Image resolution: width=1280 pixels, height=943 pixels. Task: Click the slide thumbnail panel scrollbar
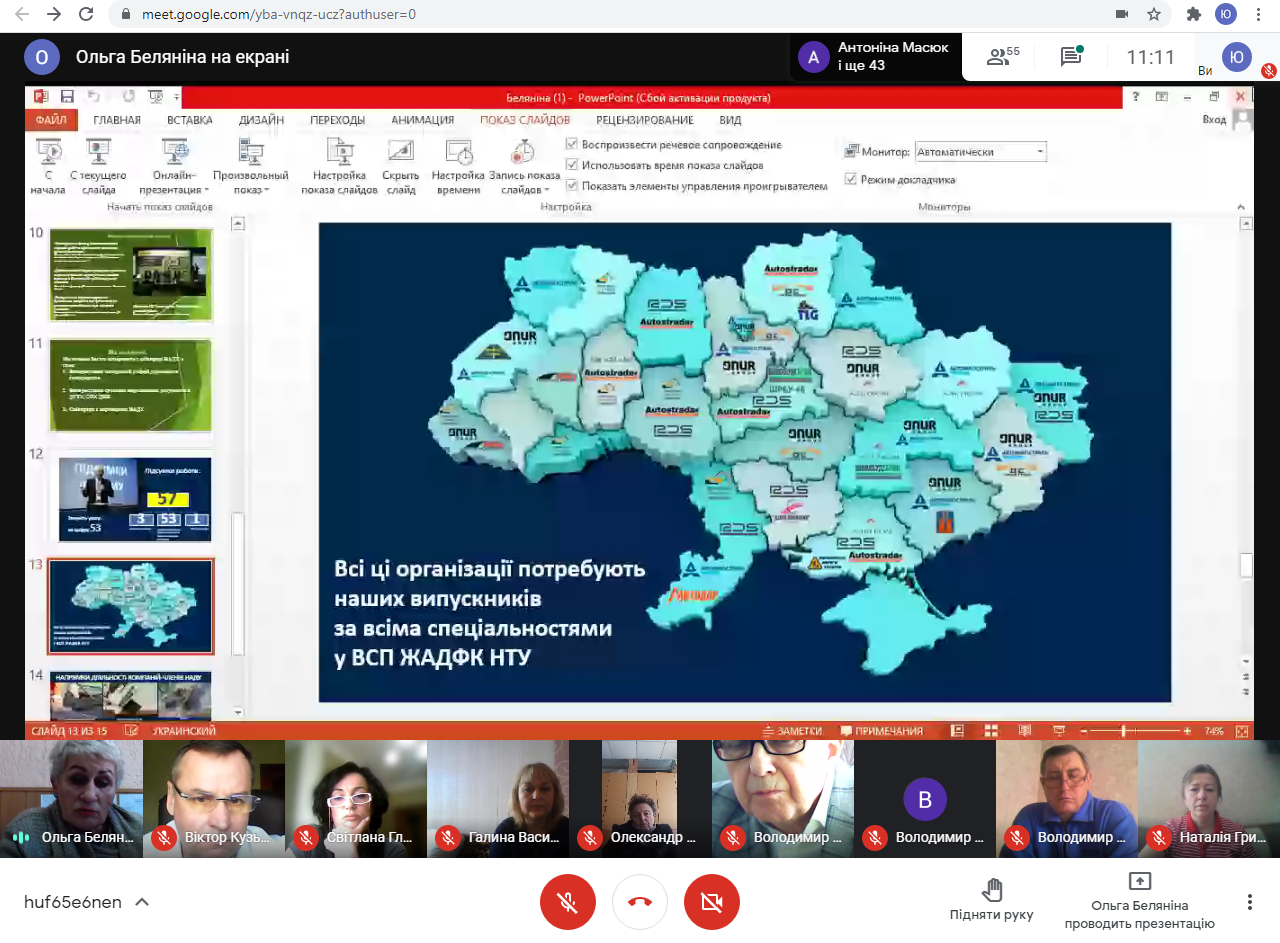point(238,583)
